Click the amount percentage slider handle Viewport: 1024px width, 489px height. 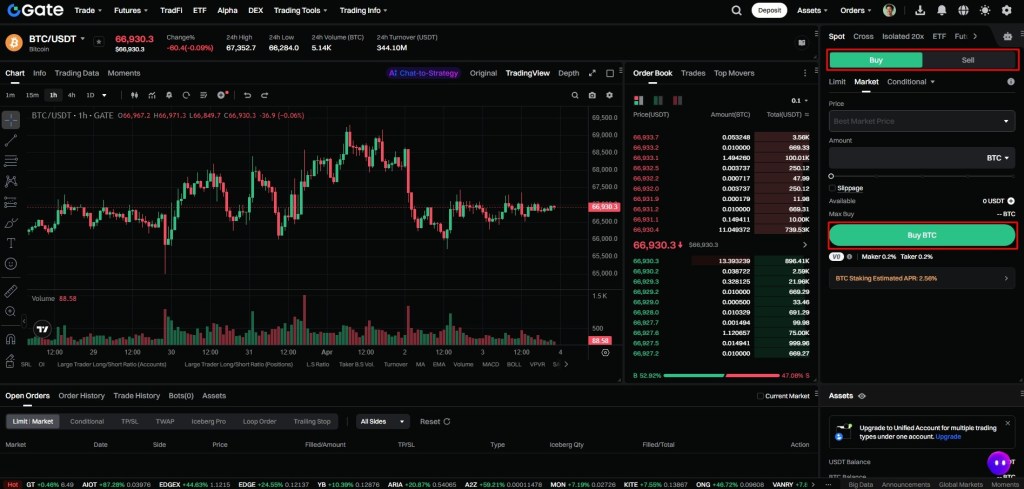(831, 176)
